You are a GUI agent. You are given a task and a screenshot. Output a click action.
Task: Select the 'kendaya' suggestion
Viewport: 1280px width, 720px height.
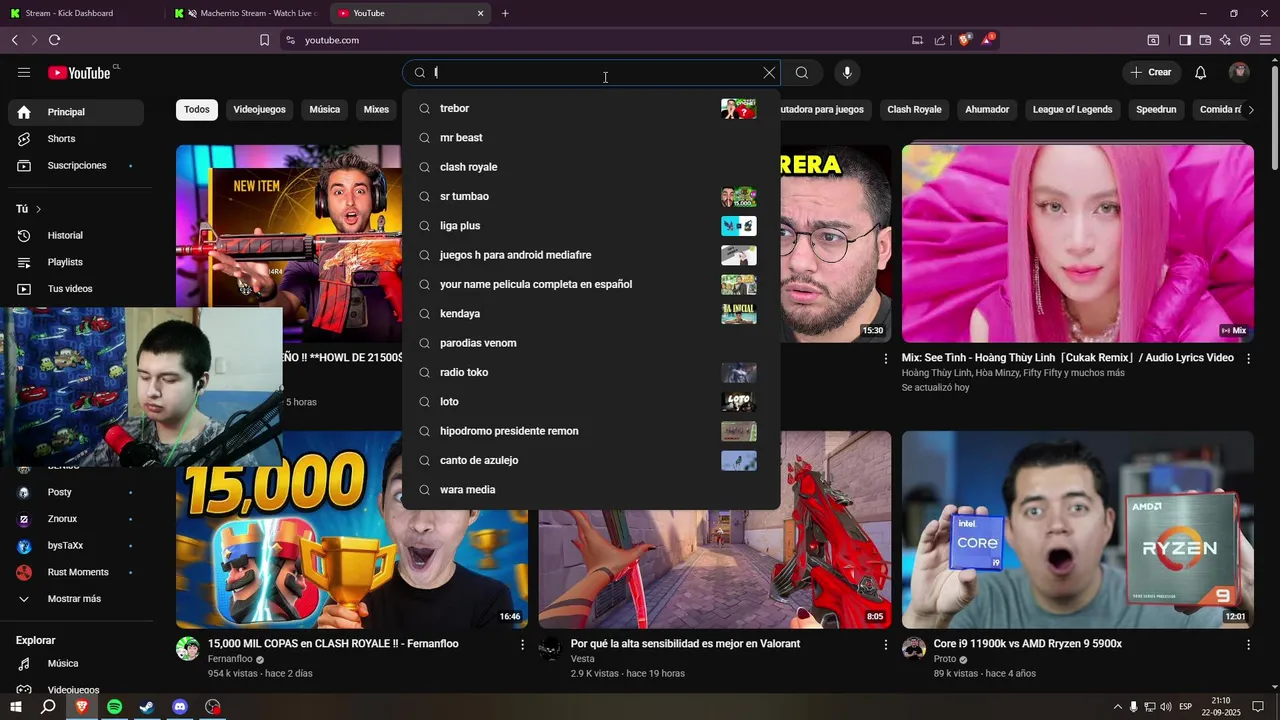[591, 314]
